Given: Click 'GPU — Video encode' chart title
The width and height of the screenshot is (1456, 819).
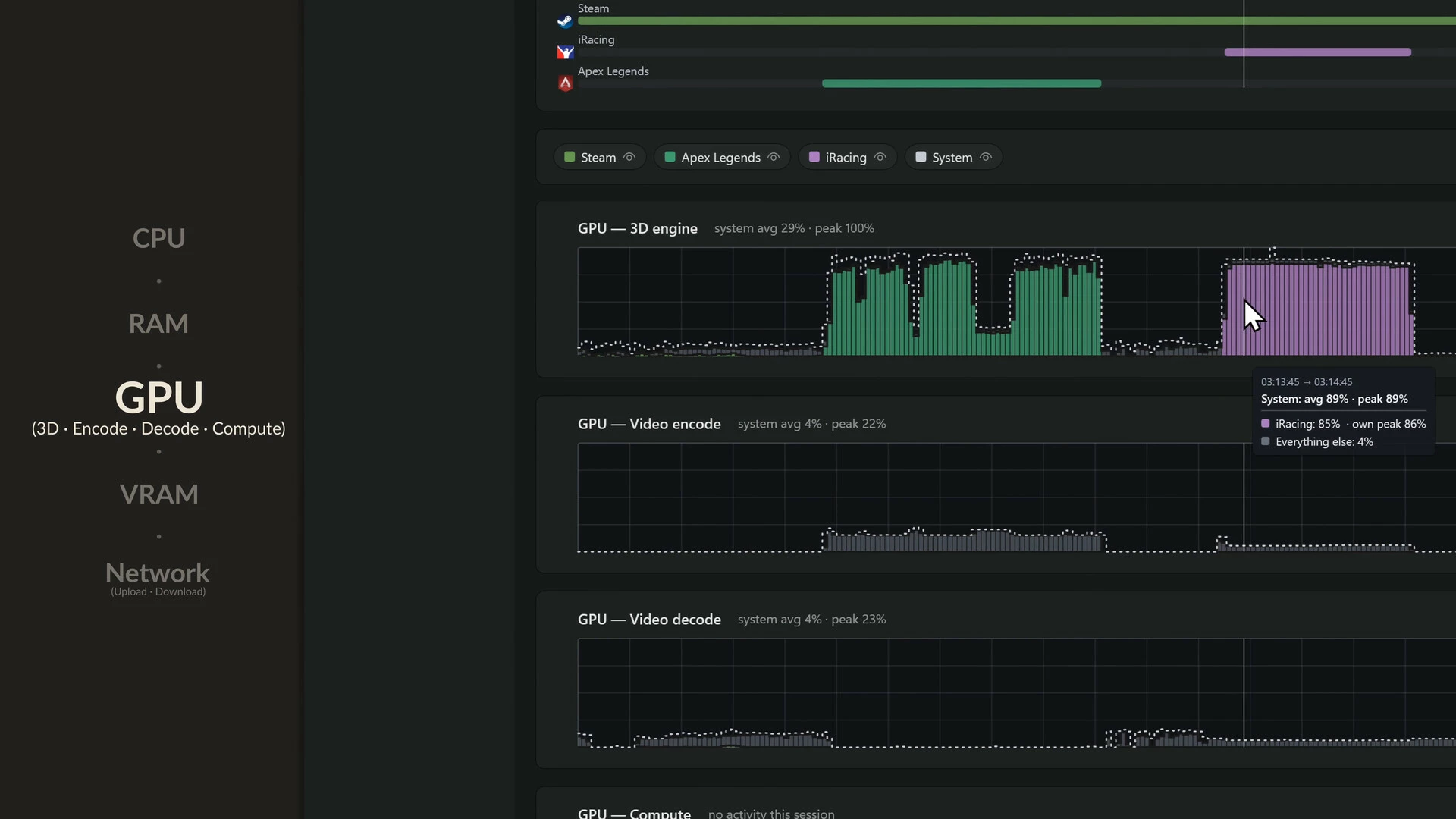Looking at the screenshot, I should pyautogui.click(x=649, y=424).
